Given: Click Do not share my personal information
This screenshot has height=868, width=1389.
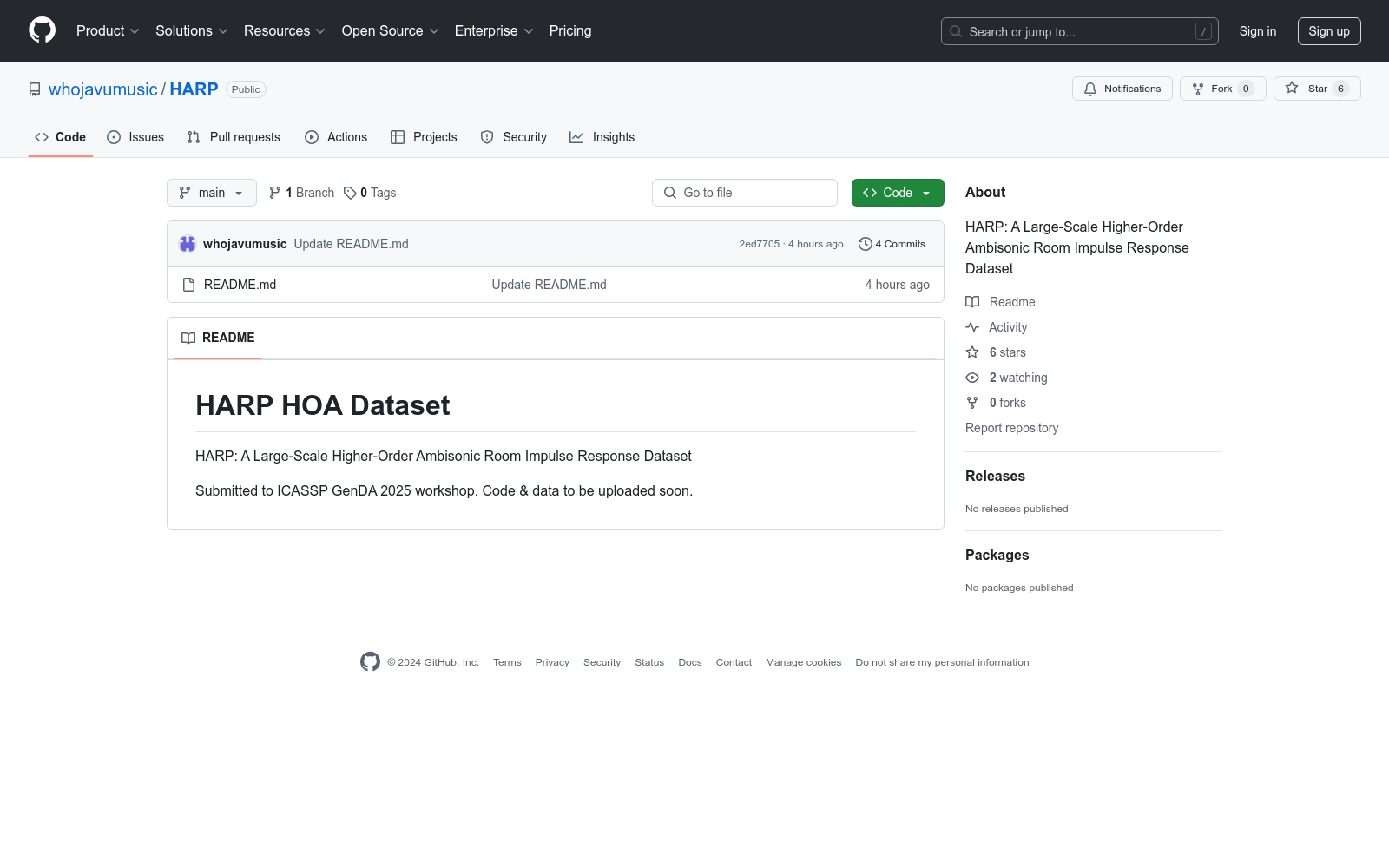Looking at the screenshot, I should 942,662.
